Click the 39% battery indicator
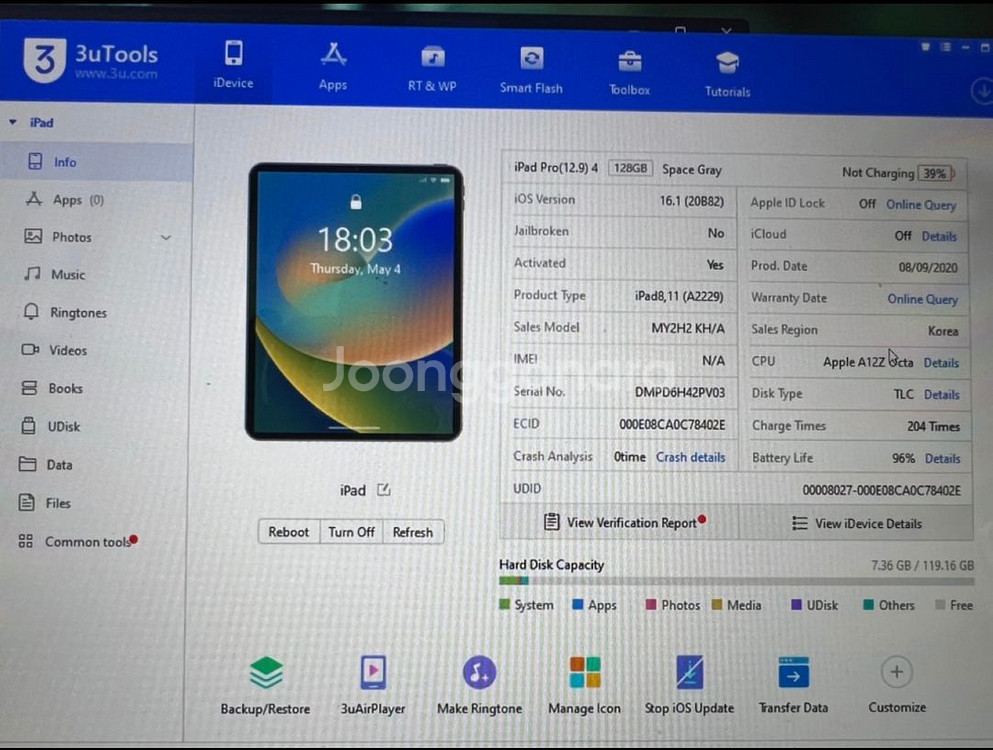This screenshot has width=993, height=750. pyautogui.click(x=935, y=173)
